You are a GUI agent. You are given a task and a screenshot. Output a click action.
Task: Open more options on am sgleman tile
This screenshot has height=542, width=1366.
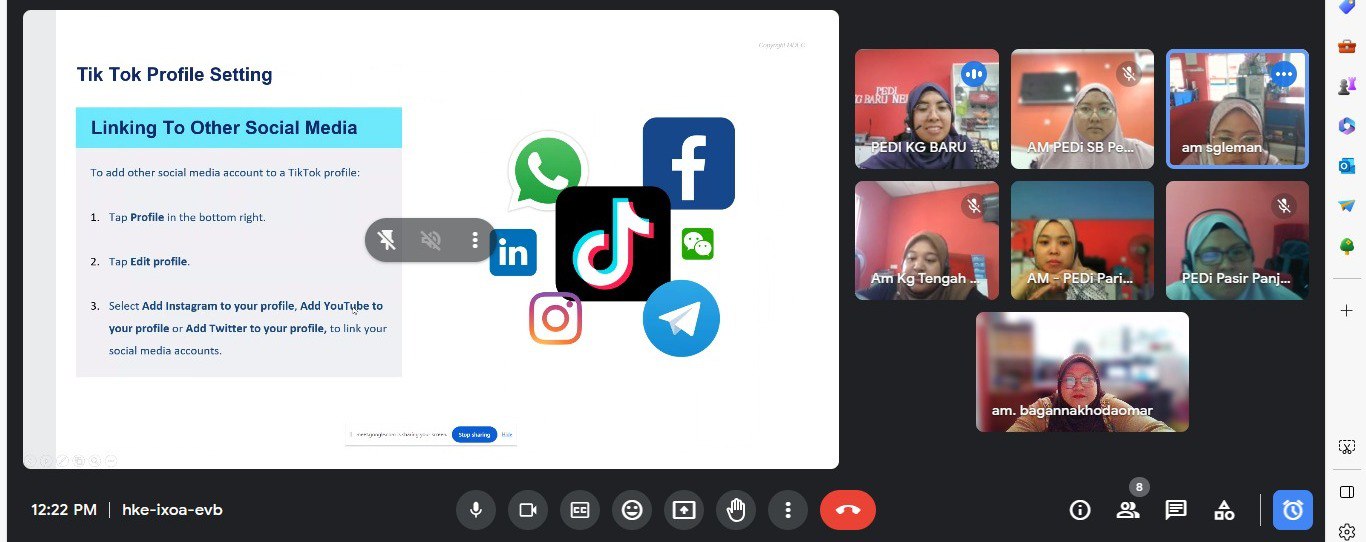(1284, 74)
